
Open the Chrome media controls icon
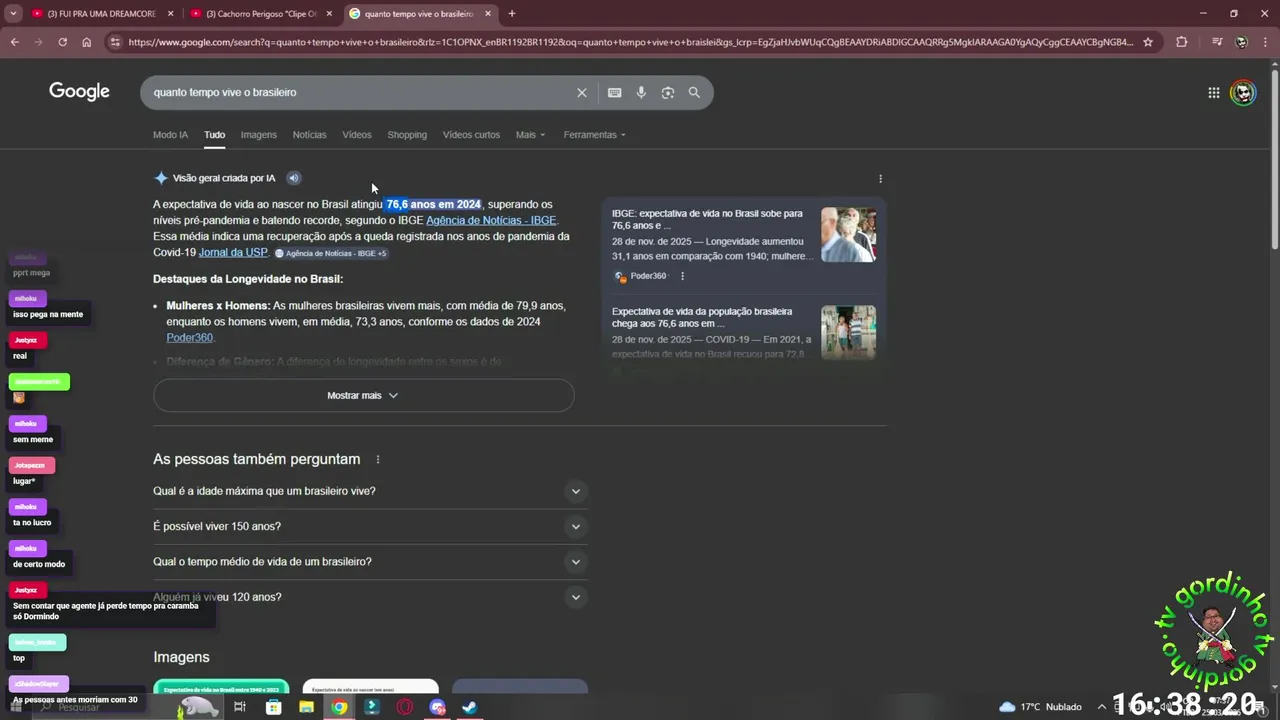click(x=1217, y=42)
